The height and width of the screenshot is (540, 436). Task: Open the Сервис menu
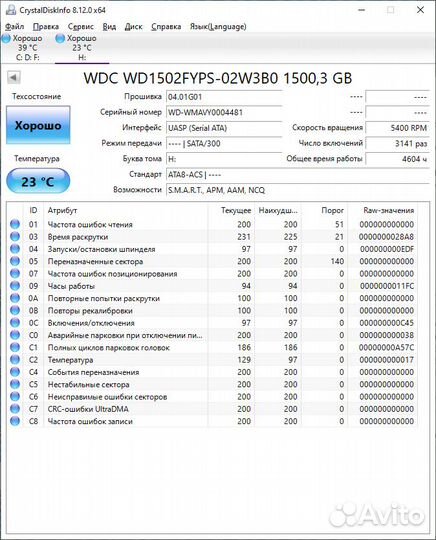point(81,27)
